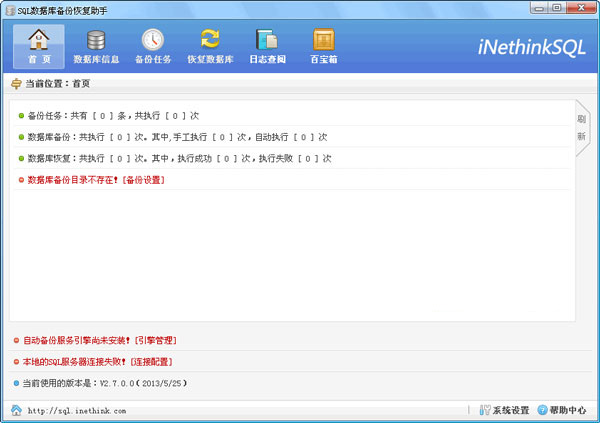
Task: Click the signpost icon beside 当前位置
Action: click(x=16, y=84)
